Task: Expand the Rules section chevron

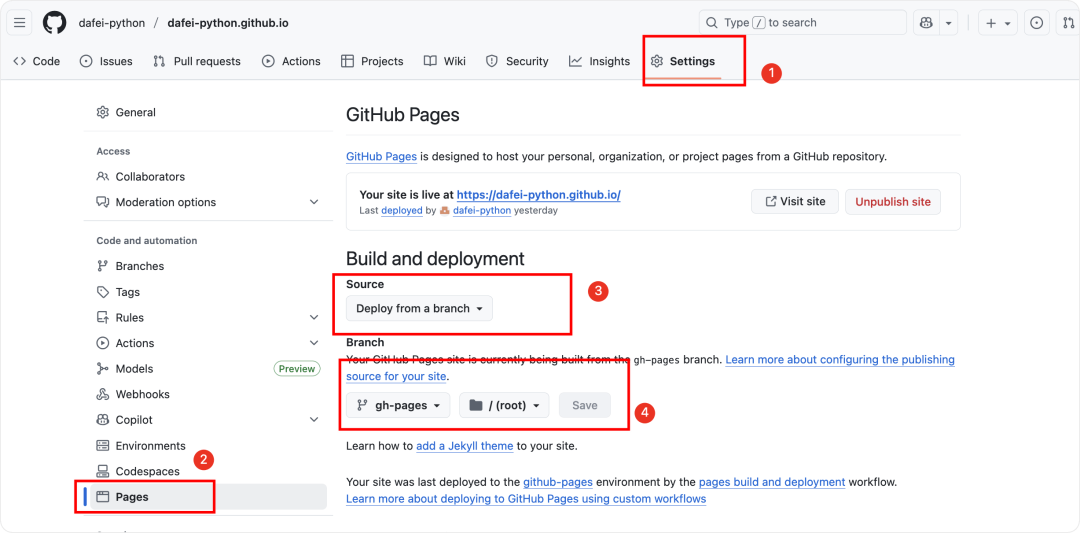Action: coord(314,317)
